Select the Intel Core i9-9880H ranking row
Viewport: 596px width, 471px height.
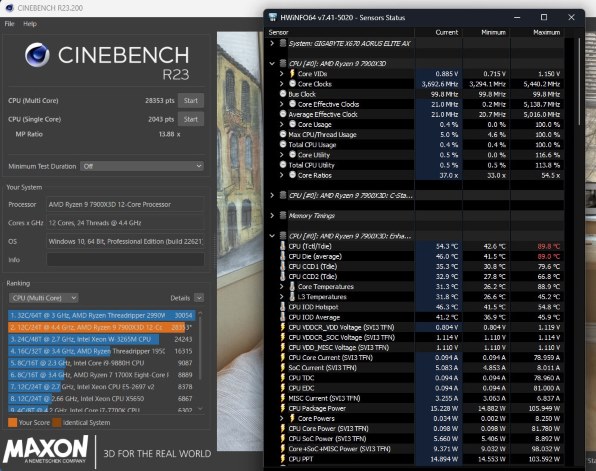point(101,363)
